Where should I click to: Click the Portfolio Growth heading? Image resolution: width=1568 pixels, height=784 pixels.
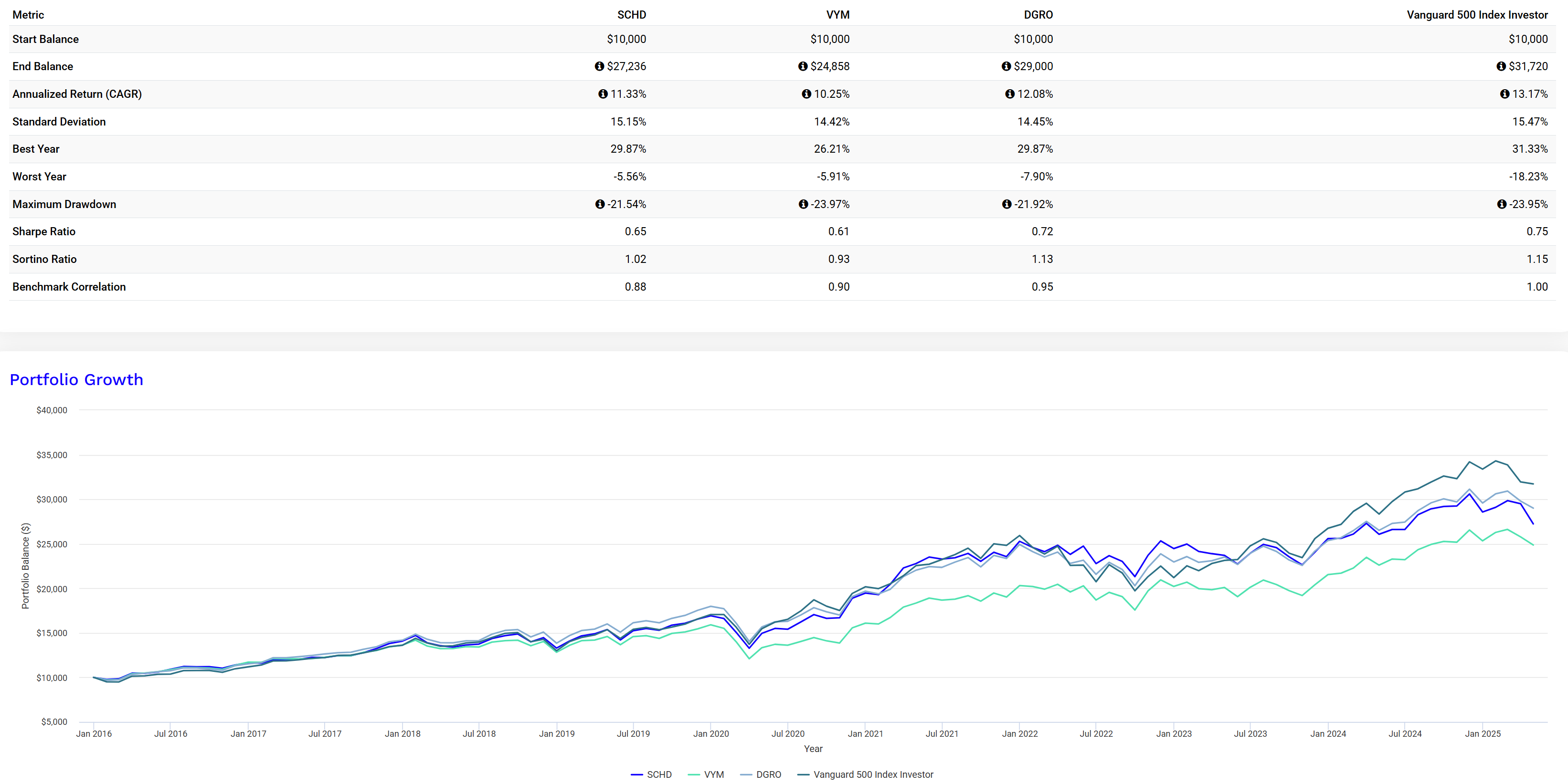pyautogui.click(x=77, y=379)
